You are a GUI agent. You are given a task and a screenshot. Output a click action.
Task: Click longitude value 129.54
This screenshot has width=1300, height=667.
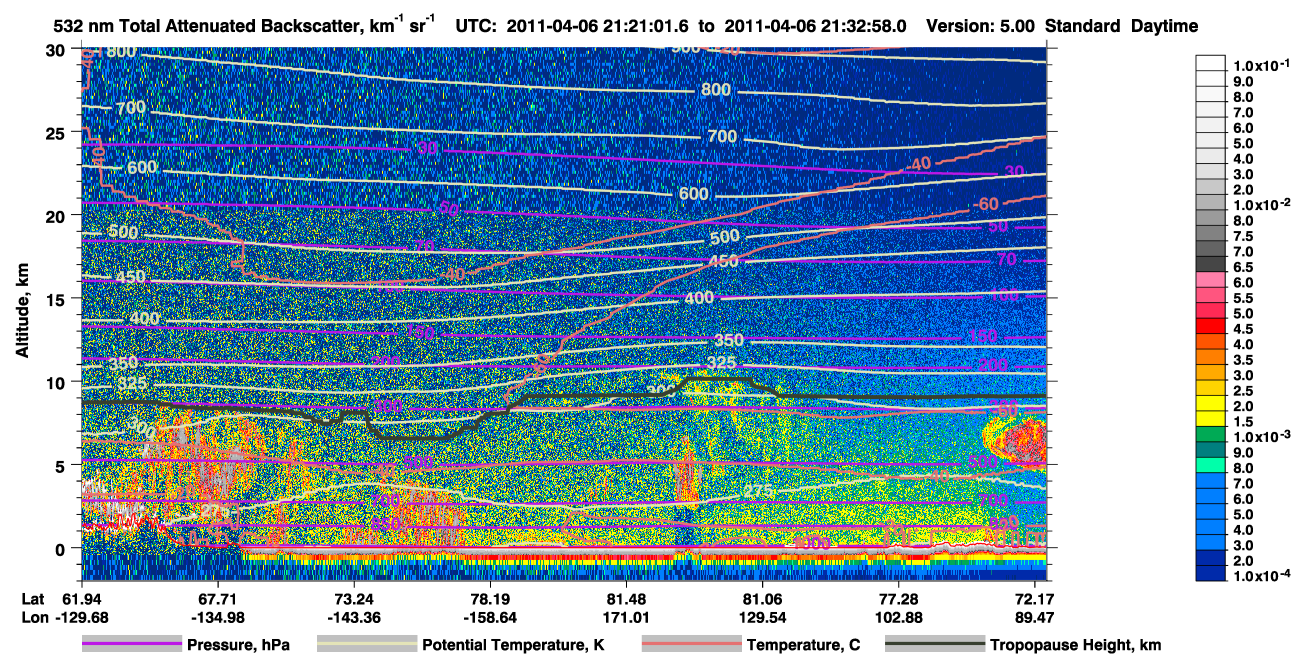[x=763, y=617]
